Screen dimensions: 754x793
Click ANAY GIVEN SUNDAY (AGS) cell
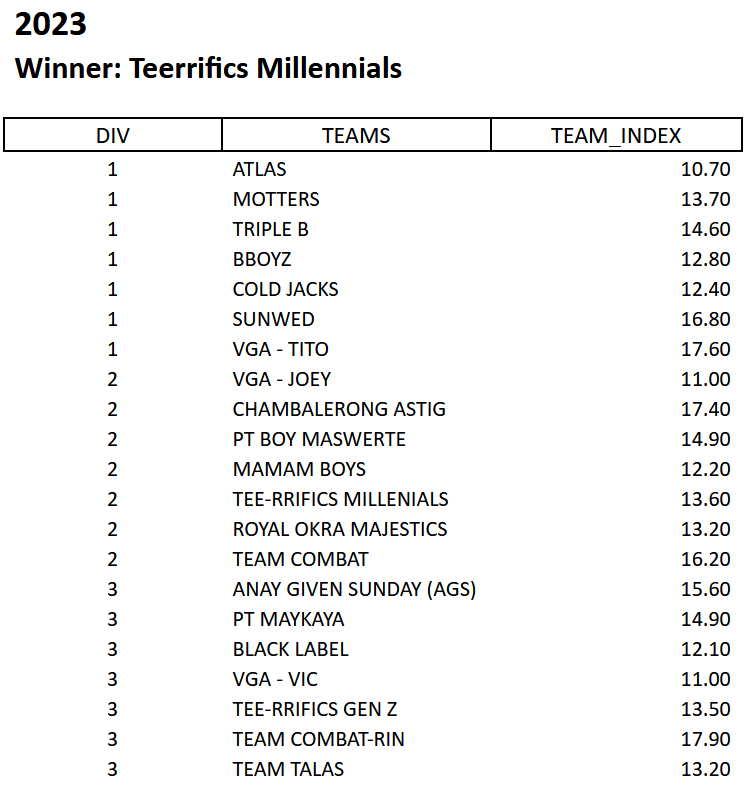[x=354, y=589]
